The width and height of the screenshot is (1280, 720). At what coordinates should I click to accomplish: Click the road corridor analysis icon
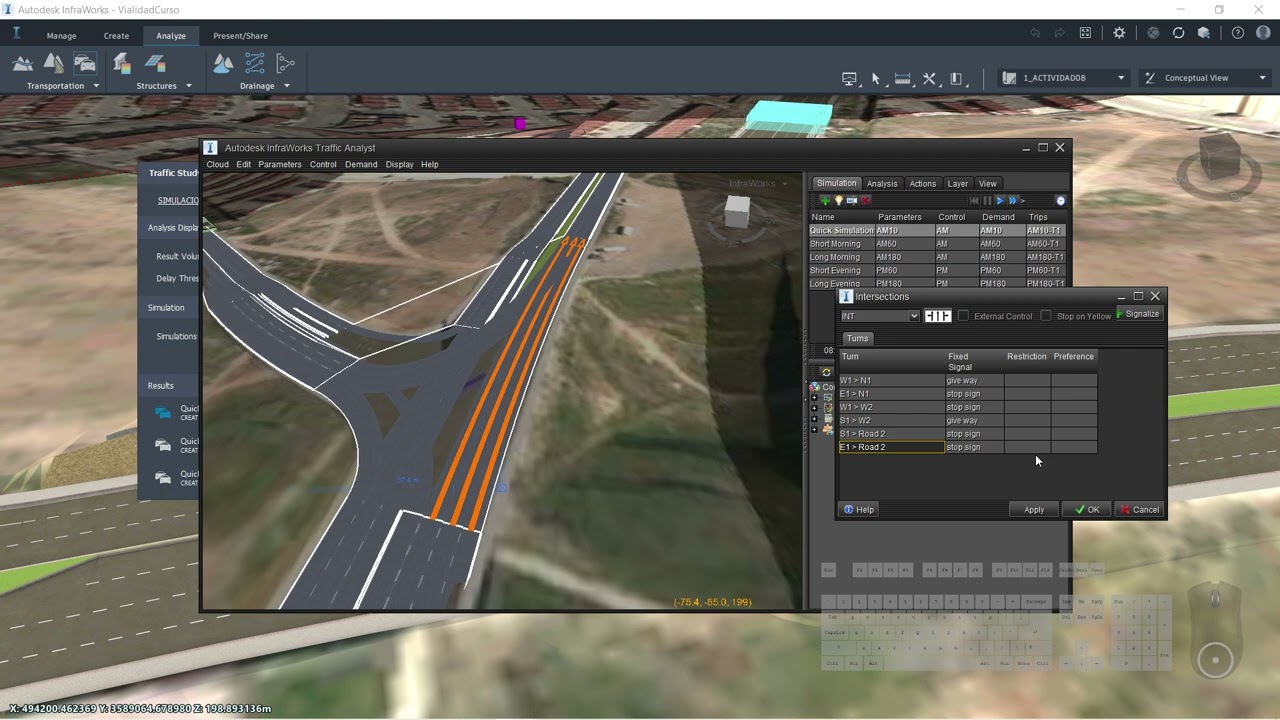click(54, 64)
